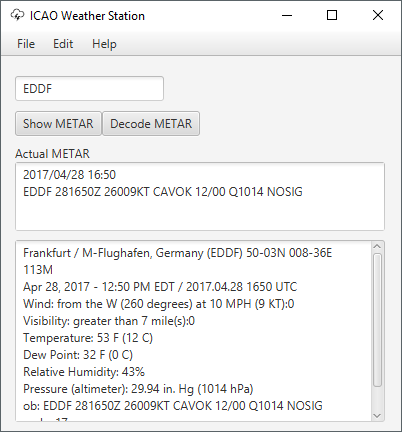Click the '113M' elevation line
The width and height of the screenshot is (402, 432).
(x=38, y=270)
